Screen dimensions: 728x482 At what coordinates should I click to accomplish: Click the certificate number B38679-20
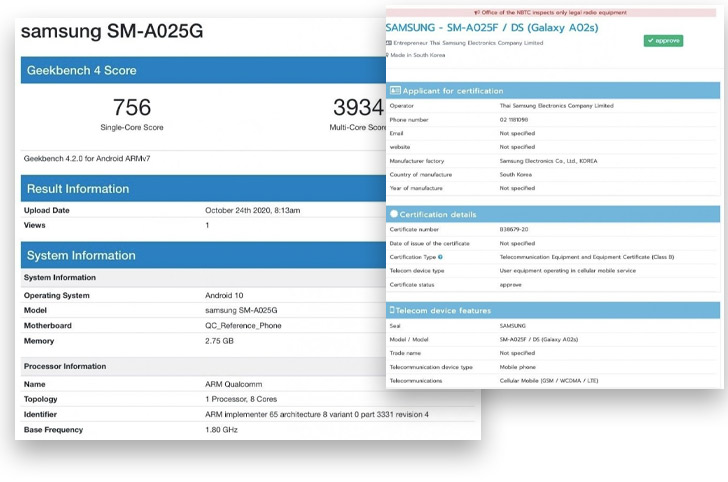tap(514, 229)
